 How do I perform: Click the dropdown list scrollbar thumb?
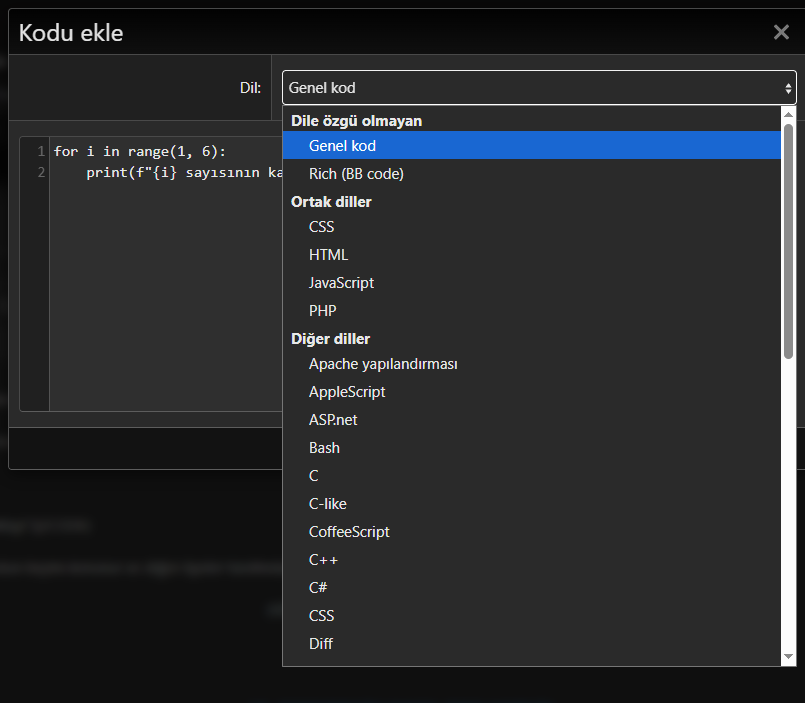tap(788, 241)
